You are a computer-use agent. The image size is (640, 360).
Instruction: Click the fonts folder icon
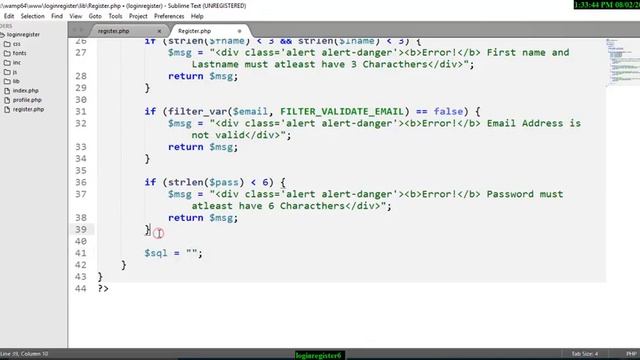pos(7,53)
